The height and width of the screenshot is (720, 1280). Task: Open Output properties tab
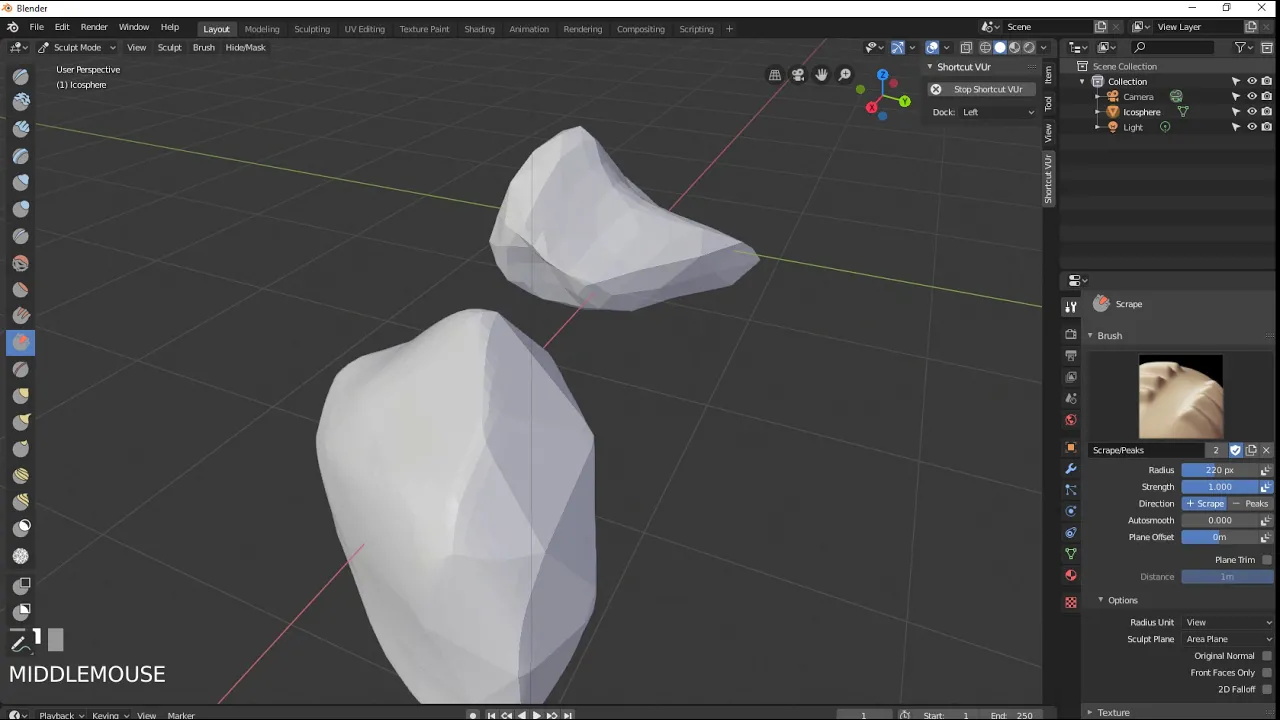click(1071, 356)
